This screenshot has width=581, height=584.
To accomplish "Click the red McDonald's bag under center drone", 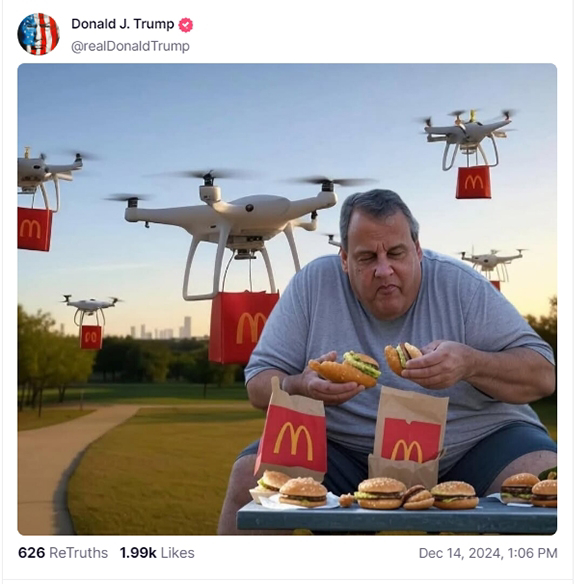I will coord(243,328).
